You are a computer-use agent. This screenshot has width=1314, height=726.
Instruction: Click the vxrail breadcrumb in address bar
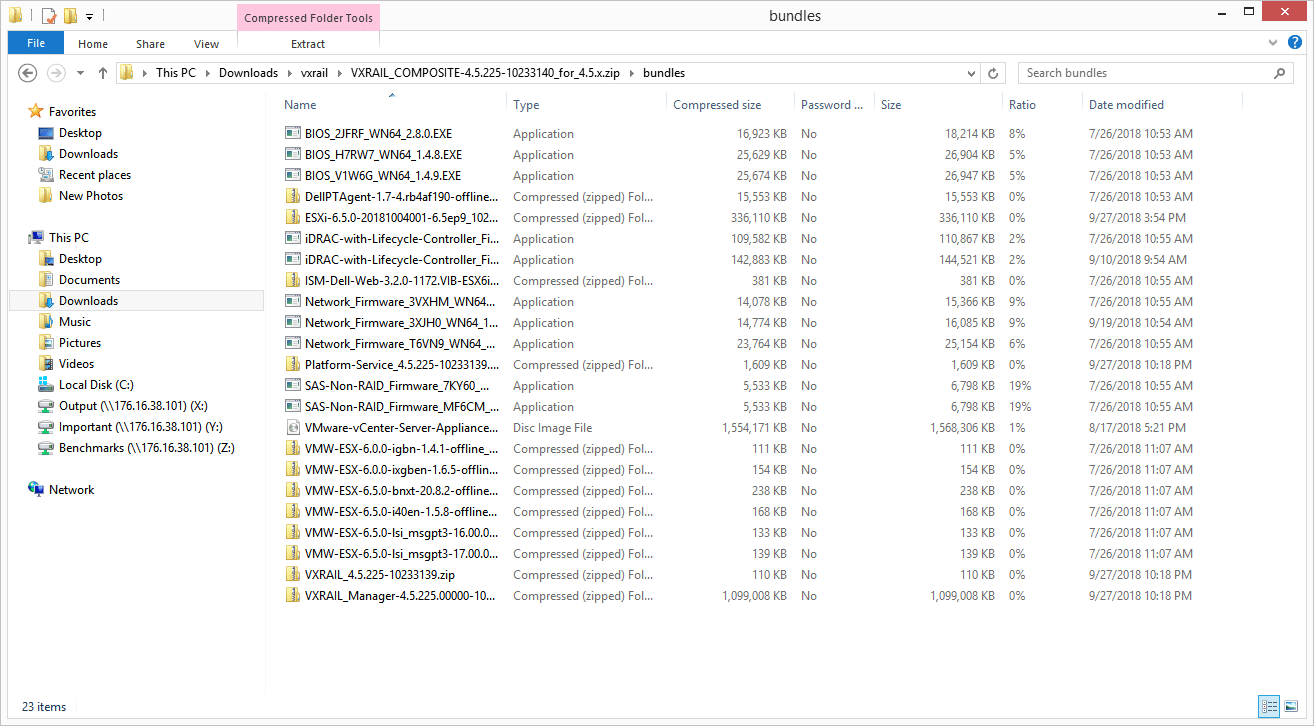click(x=314, y=73)
